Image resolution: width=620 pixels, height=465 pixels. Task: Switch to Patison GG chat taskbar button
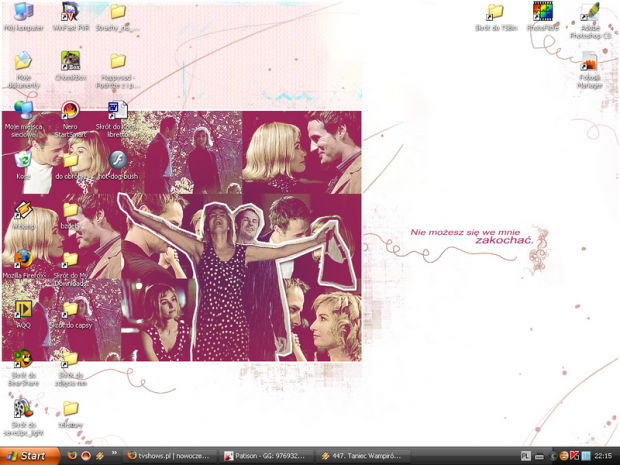pos(265,456)
